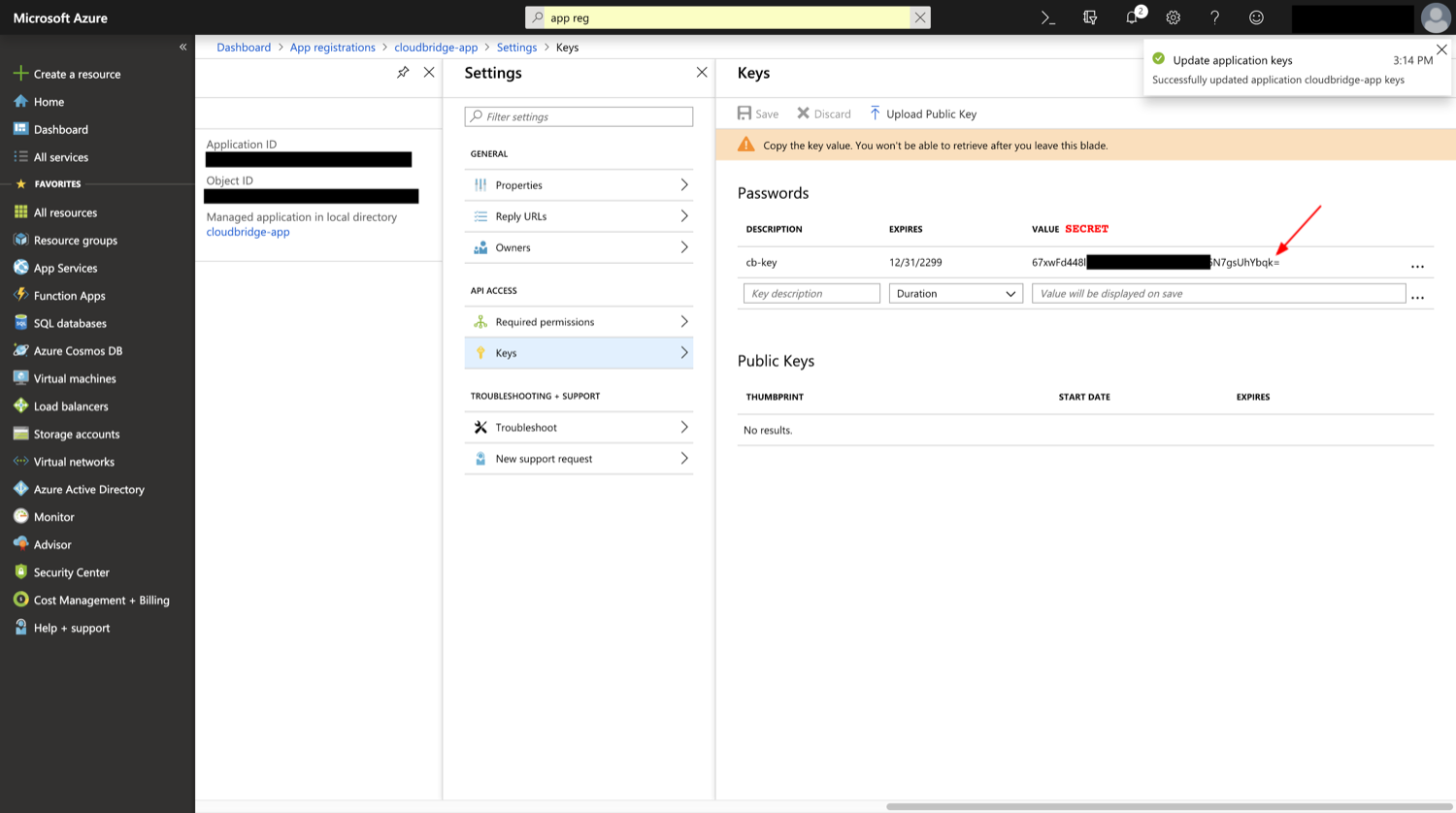This screenshot has width=1456, height=813.
Task: Click the horizontal scrollbar at bottom
Action: [x=1169, y=806]
